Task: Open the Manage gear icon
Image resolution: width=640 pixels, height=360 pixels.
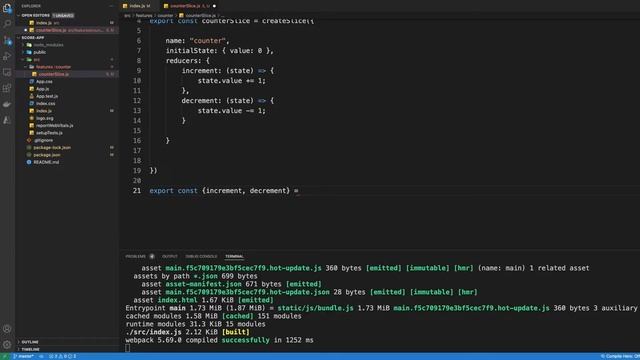Action: 7,344
